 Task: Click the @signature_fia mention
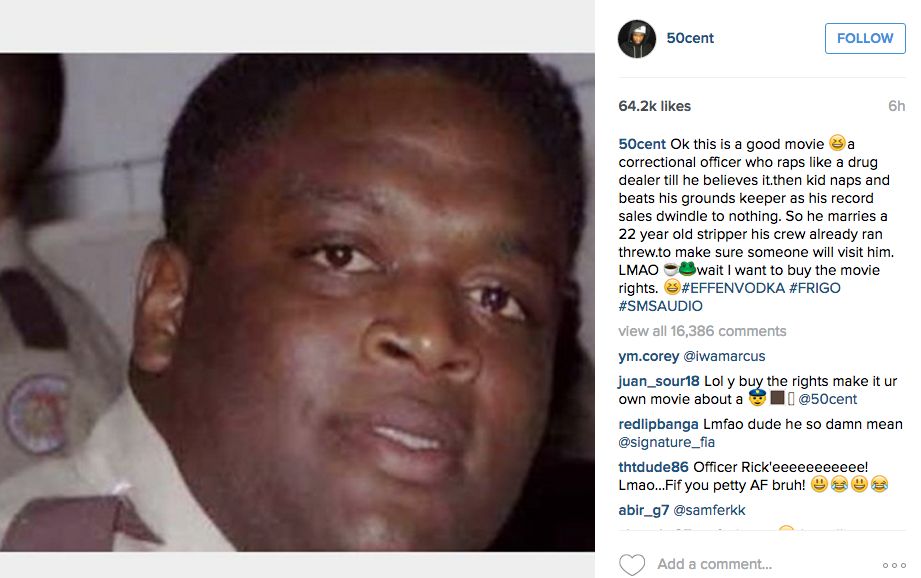[x=667, y=442]
